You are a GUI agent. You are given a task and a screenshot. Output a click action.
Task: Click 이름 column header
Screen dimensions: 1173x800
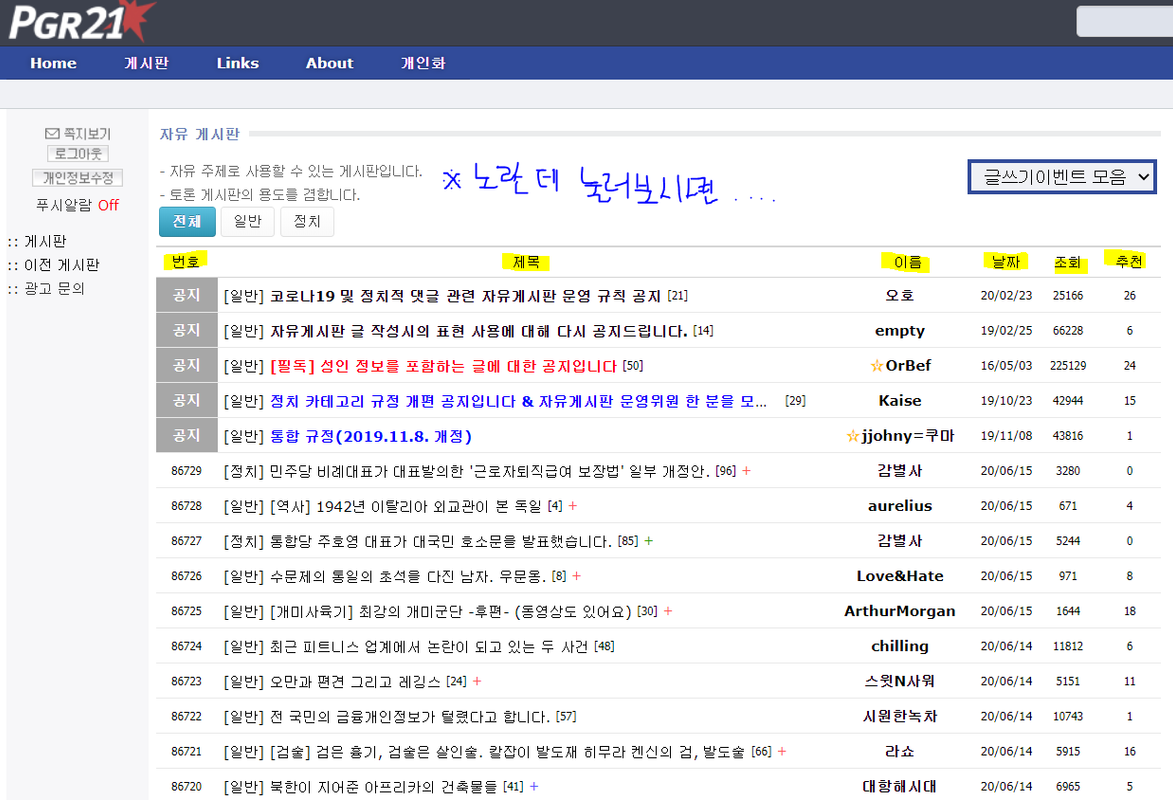[x=907, y=262]
